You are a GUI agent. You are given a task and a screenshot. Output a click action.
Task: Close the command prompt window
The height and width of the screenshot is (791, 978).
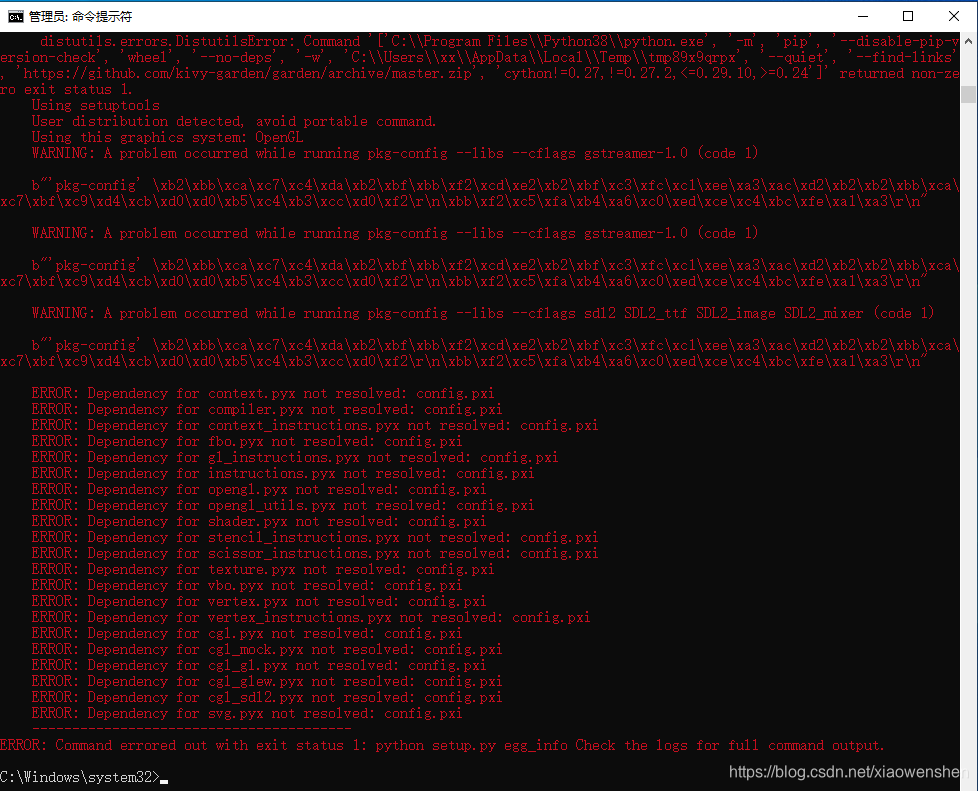click(954, 16)
